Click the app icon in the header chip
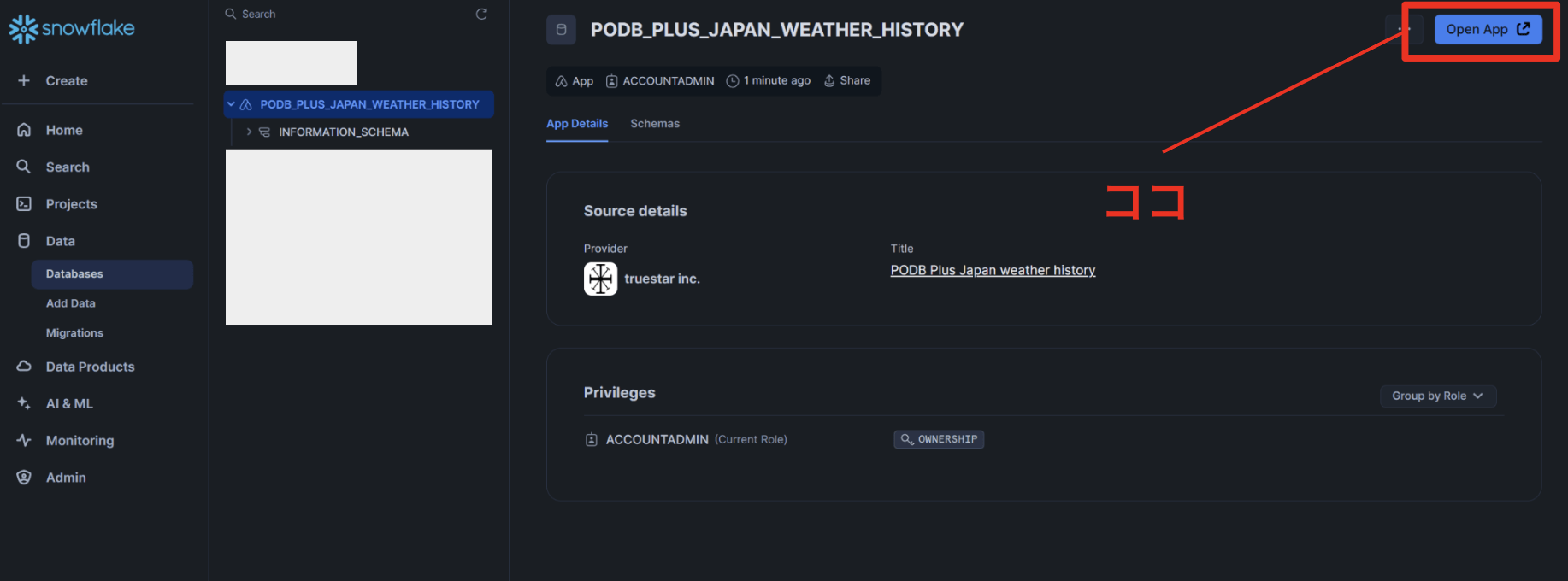Screen dimensions: 1568x581 click(x=561, y=81)
